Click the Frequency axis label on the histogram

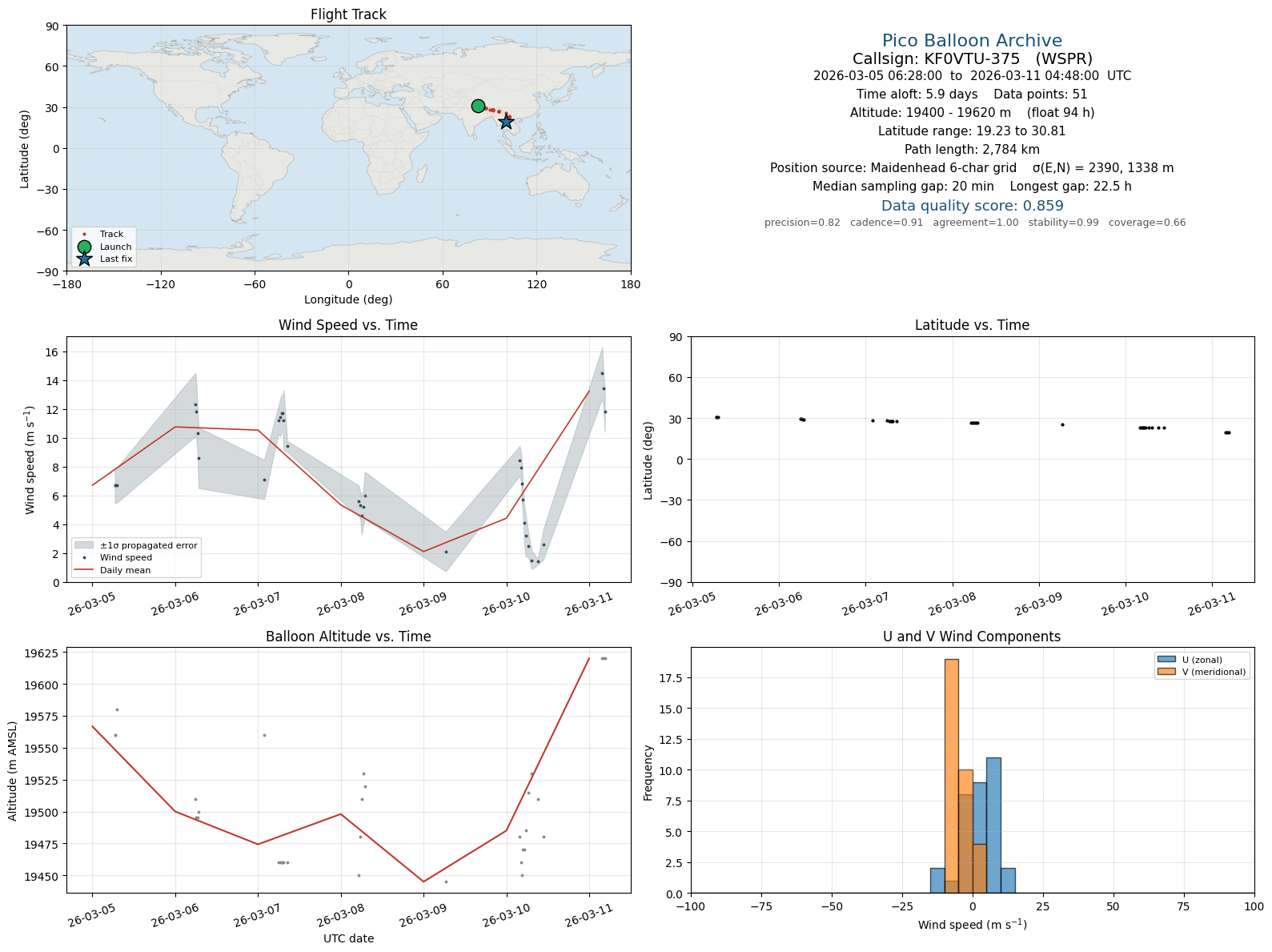point(648,773)
